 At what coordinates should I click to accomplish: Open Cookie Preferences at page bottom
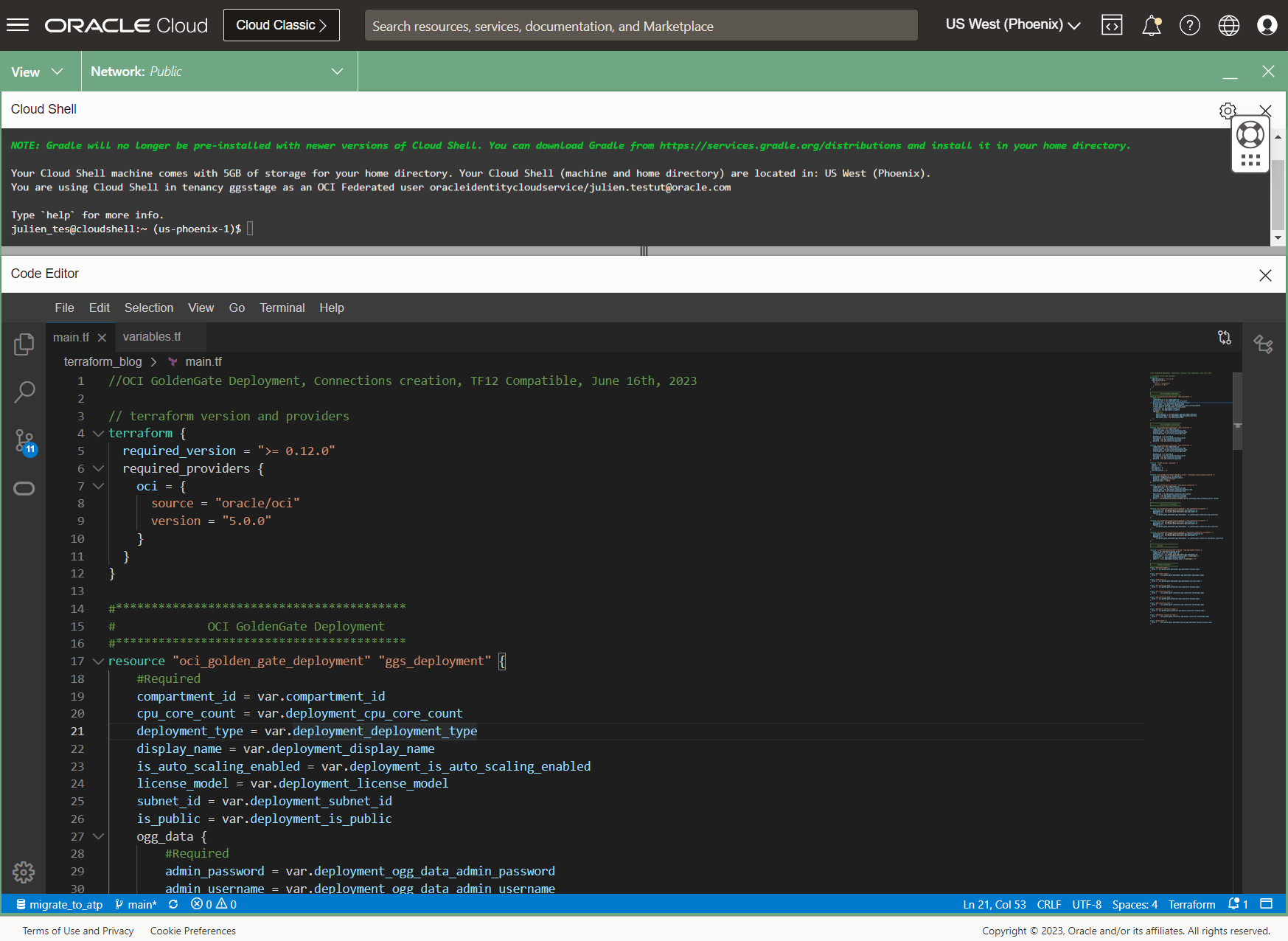192,930
